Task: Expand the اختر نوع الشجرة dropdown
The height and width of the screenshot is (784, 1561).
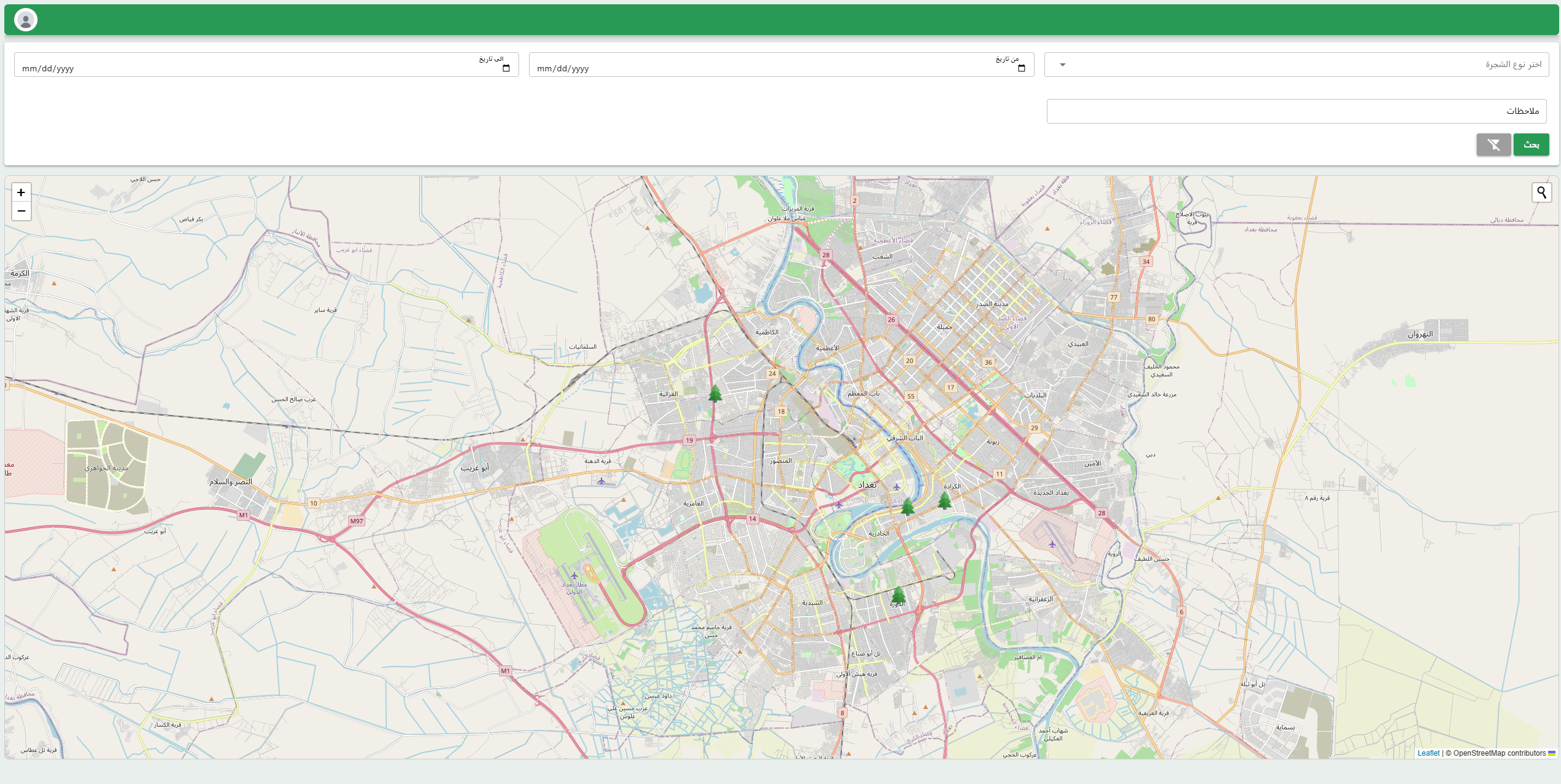Action: [x=1296, y=65]
